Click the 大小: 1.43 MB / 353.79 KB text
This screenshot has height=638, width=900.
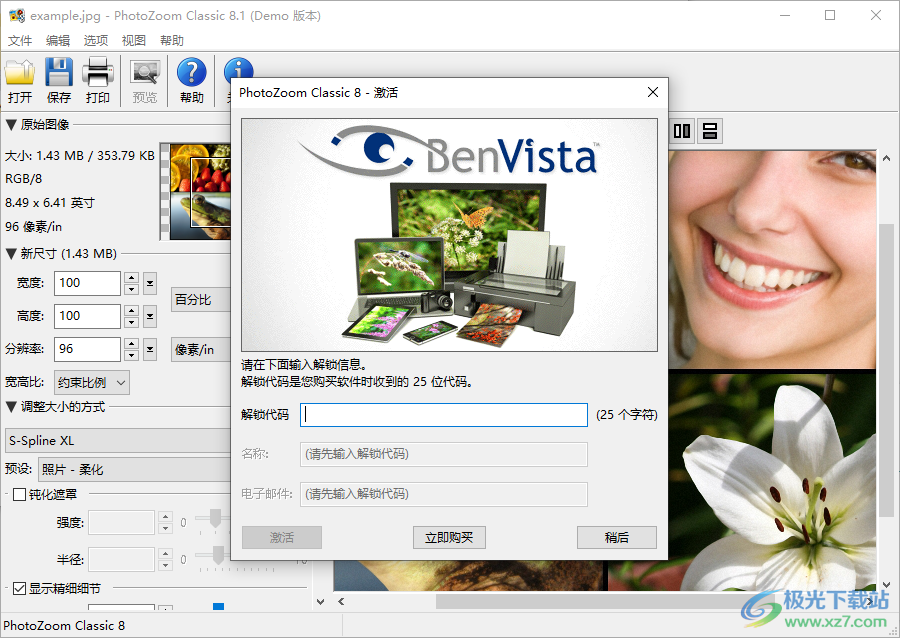[80, 155]
